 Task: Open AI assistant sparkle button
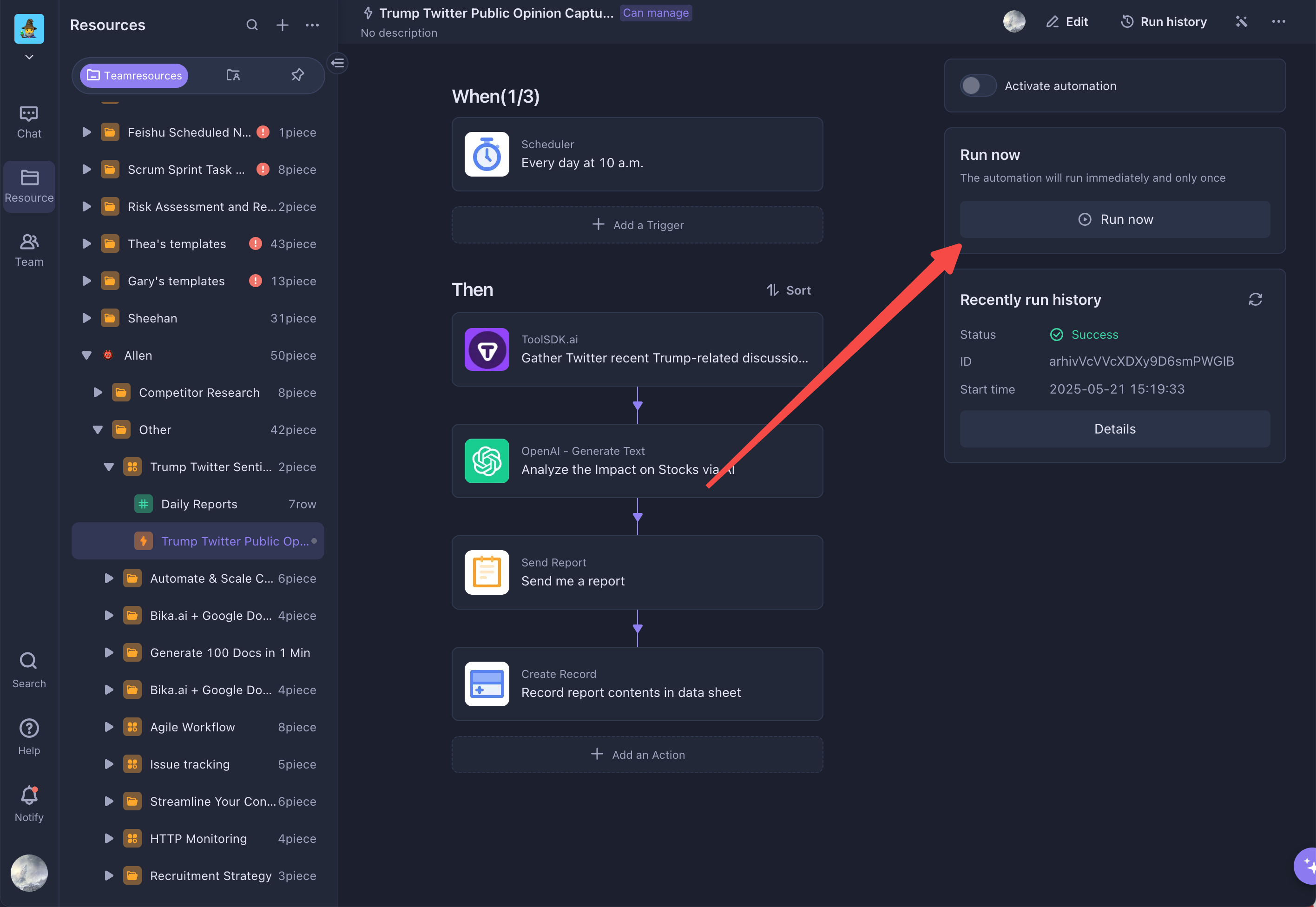point(1306,866)
